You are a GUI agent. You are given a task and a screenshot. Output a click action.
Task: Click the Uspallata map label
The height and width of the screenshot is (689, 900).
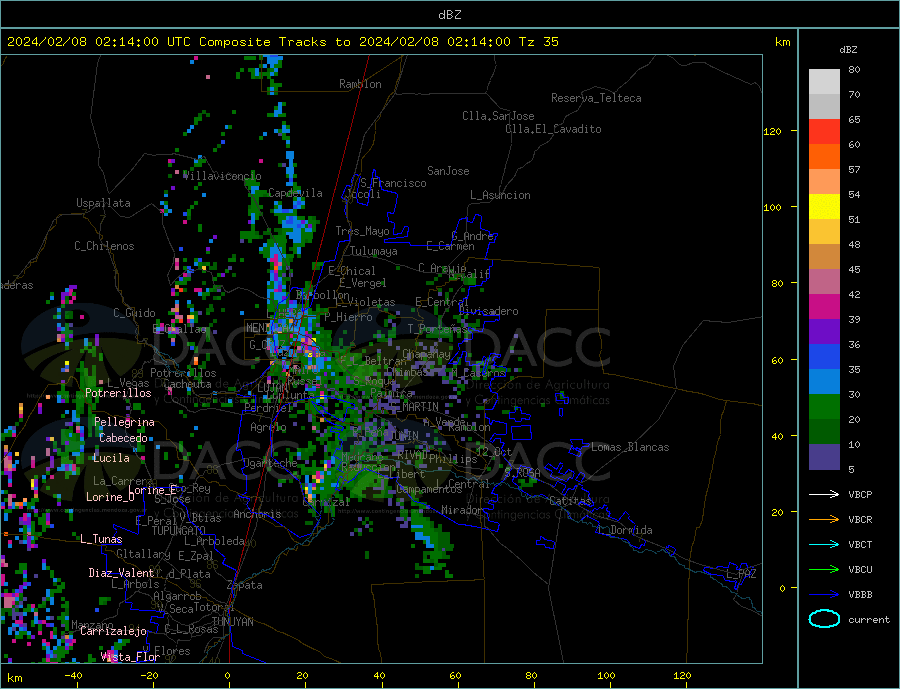[103, 203]
